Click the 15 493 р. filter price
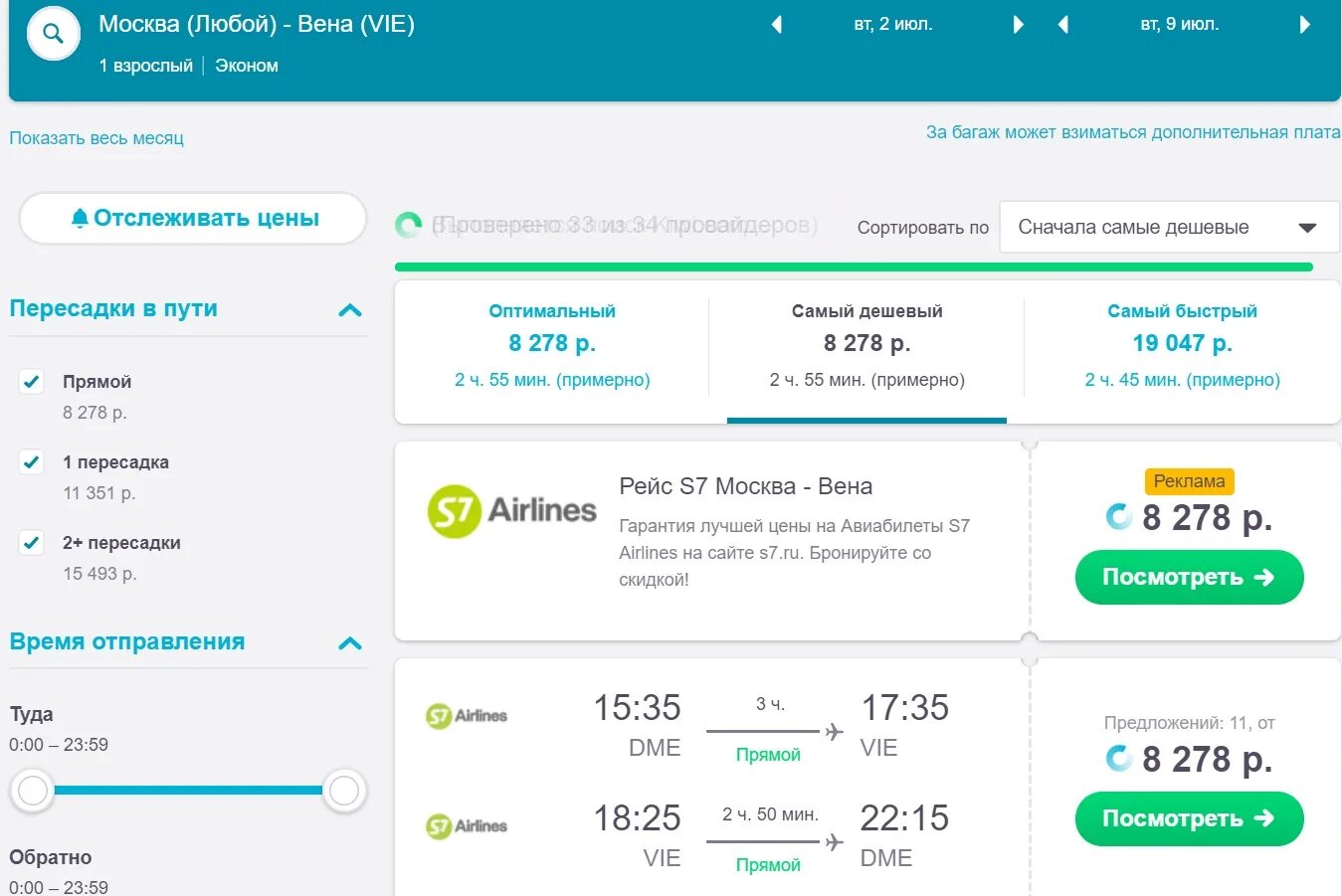The image size is (1342, 896). [99, 574]
